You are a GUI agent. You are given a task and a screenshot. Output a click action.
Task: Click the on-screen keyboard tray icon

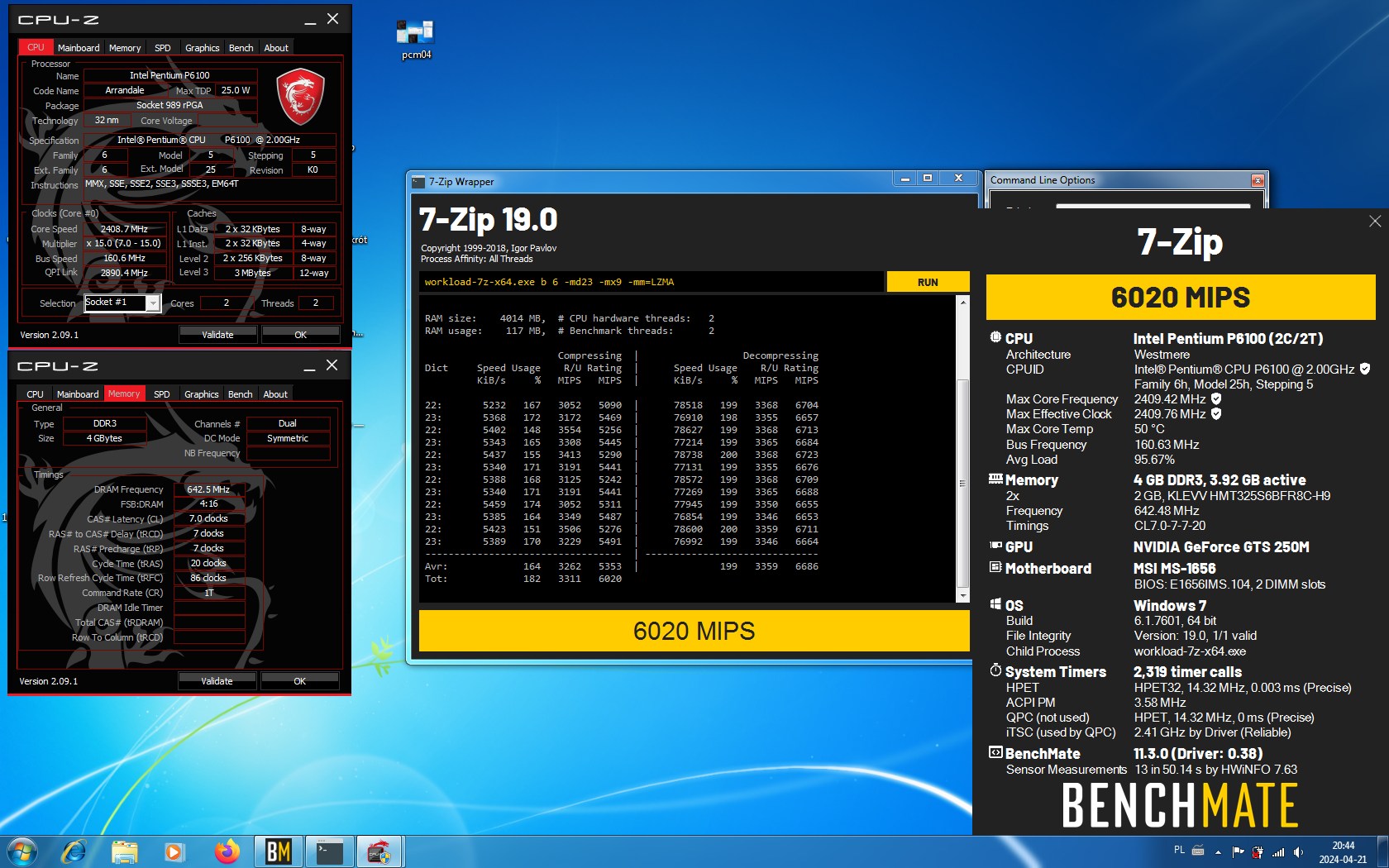tap(1197, 850)
